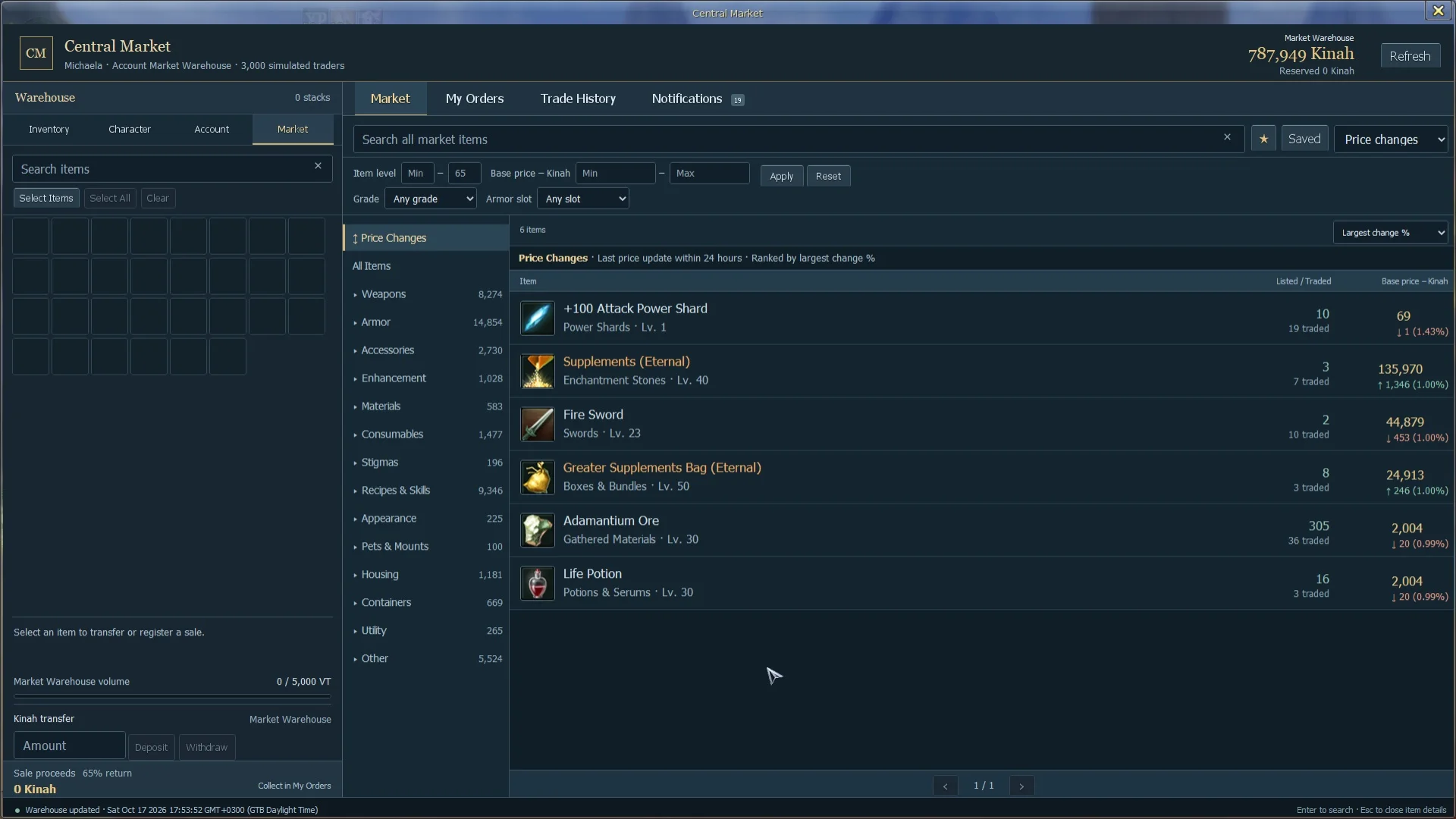Click the Fire Sword item icon
The width and height of the screenshot is (1456, 819).
tap(537, 424)
